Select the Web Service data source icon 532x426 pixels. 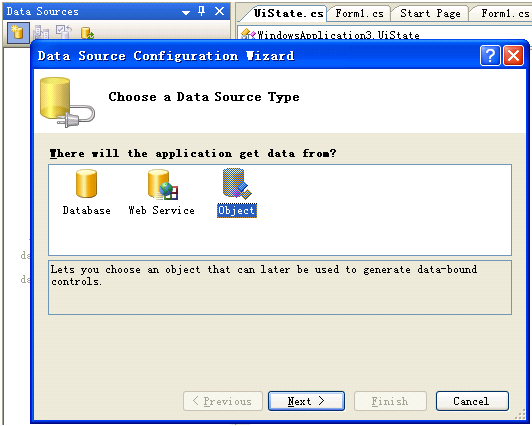[163, 184]
